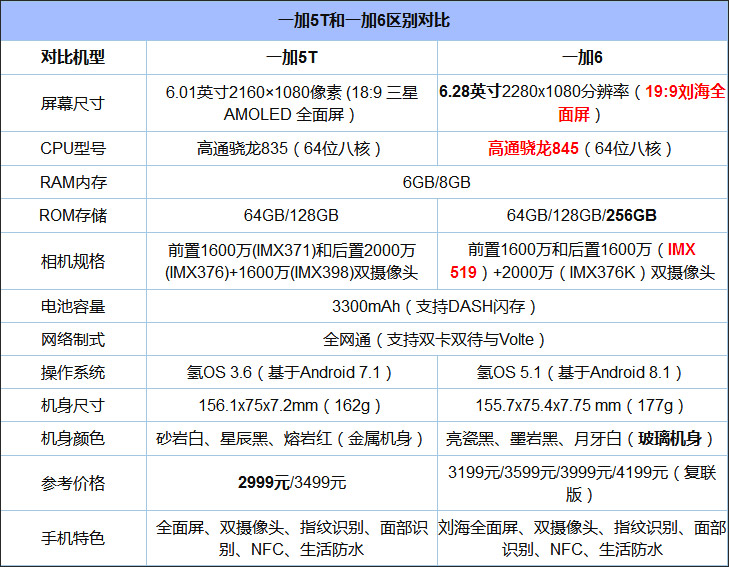Click the 氢OS 5.1 cell
The height and width of the screenshot is (567, 729).
[583, 372]
